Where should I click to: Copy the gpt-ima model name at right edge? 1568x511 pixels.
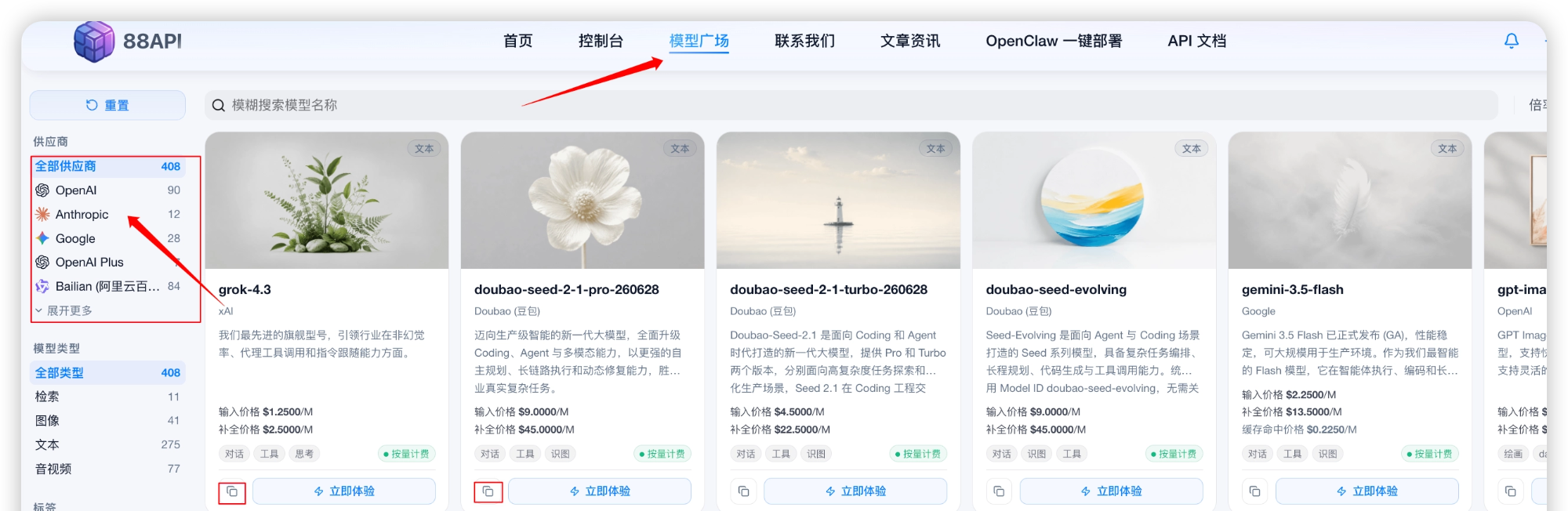point(1510,491)
